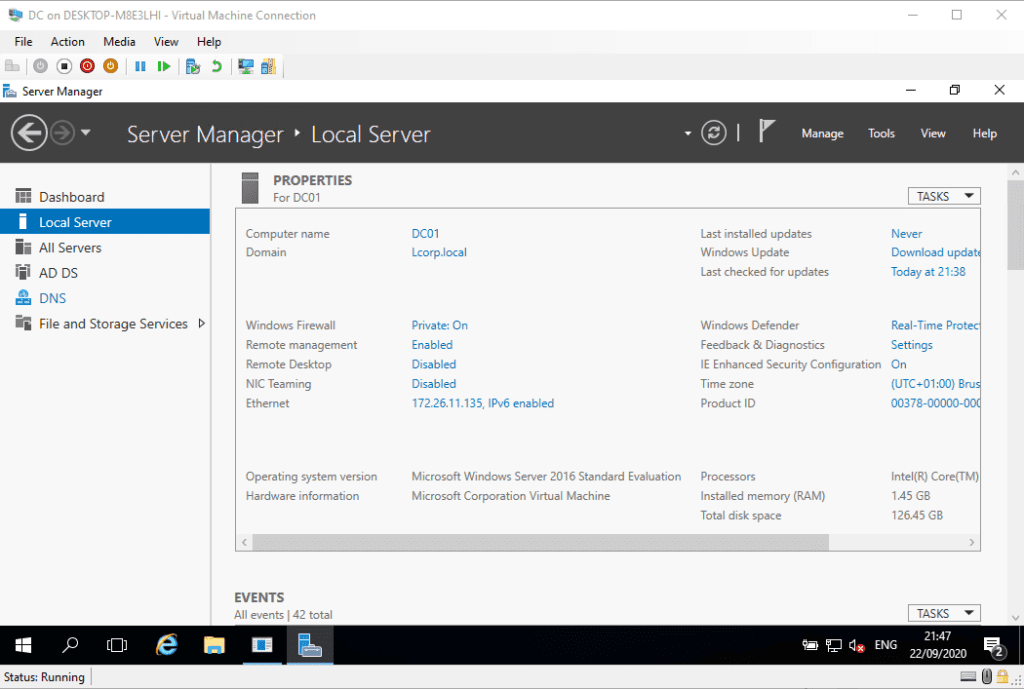The image size is (1024, 689).
Task: Click the red Shut Down icon
Action: pyautogui.click(x=87, y=66)
